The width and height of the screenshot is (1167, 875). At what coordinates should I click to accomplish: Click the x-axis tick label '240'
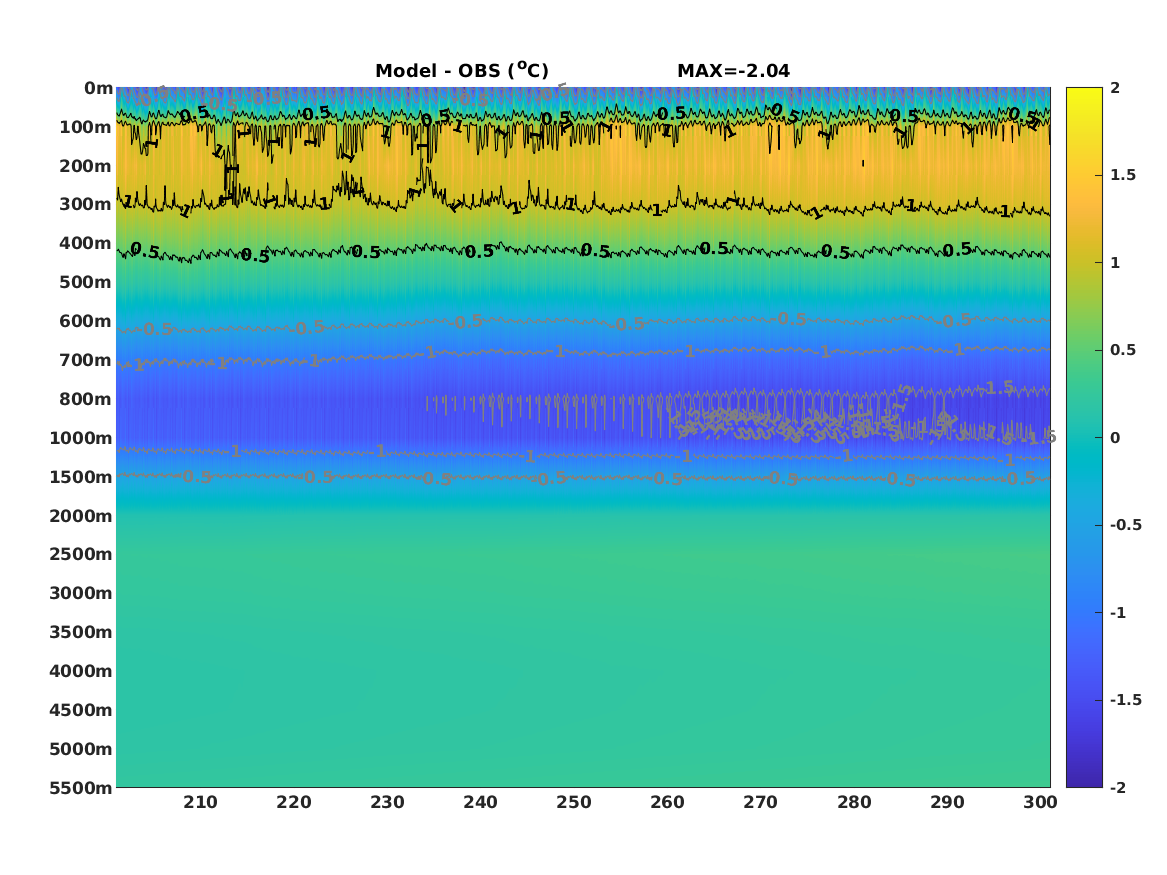point(481,802)
